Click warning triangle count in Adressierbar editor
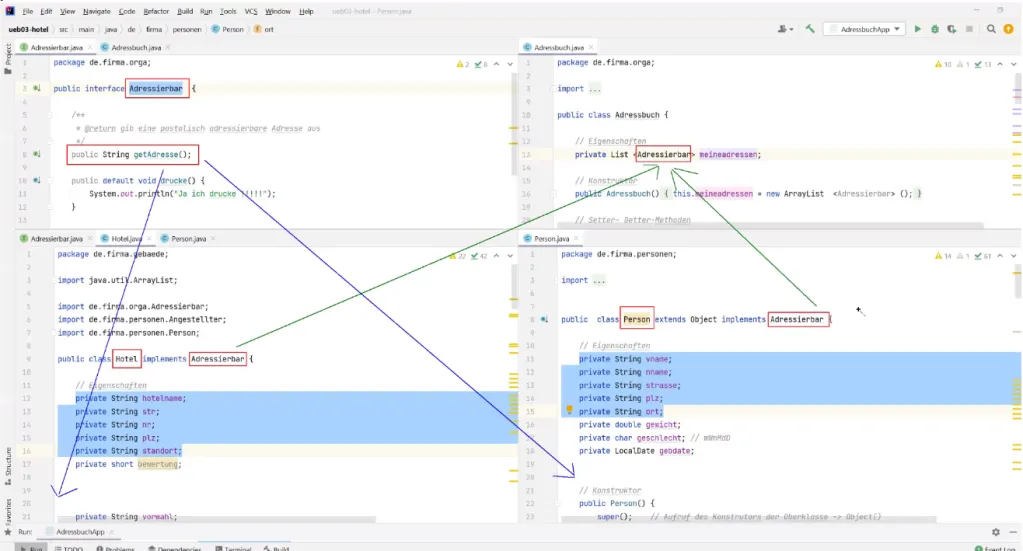Screen dimensions: 1023x551 [x=463, y=64]
